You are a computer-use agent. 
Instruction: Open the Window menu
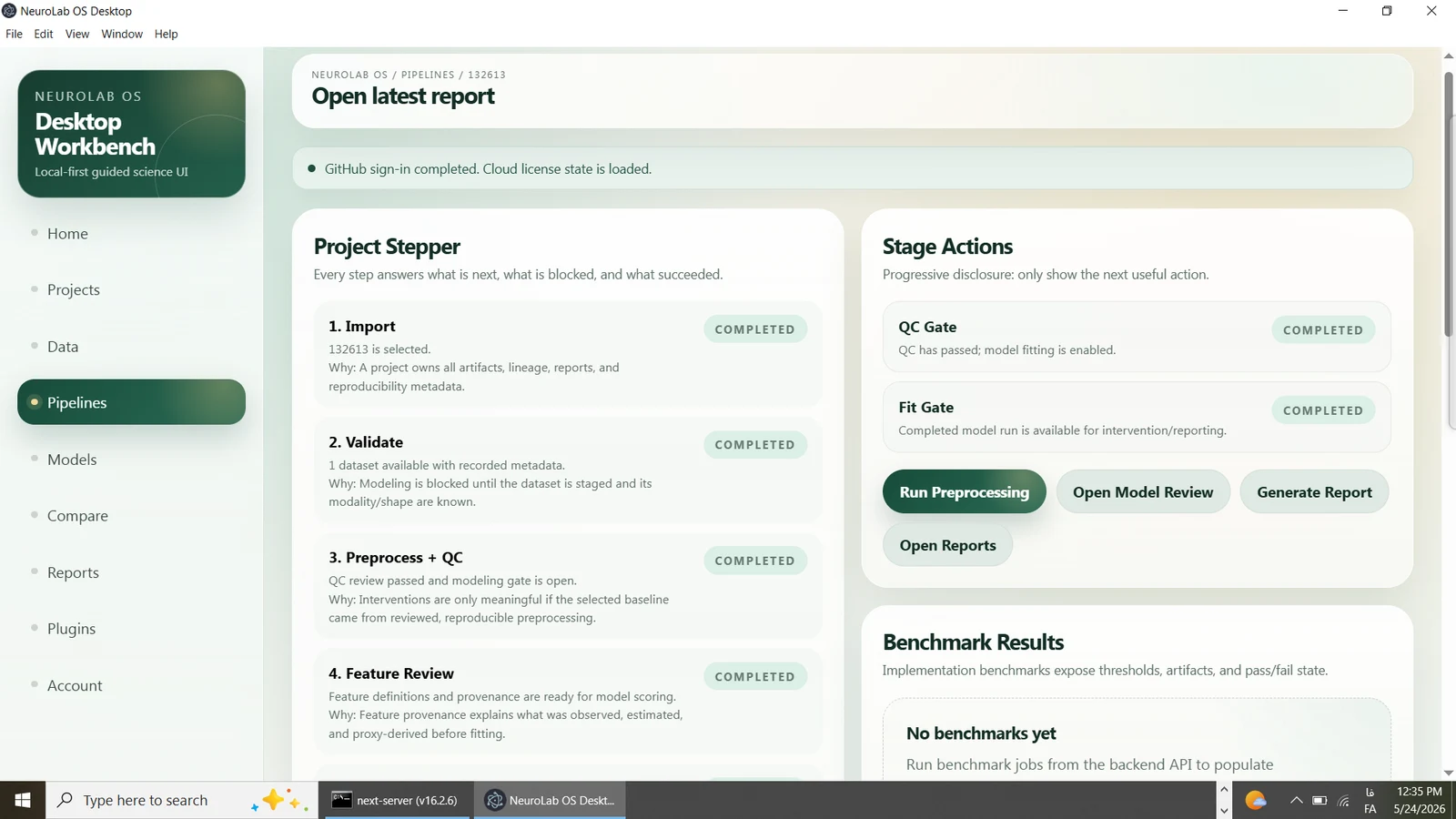tap(122, 34)
